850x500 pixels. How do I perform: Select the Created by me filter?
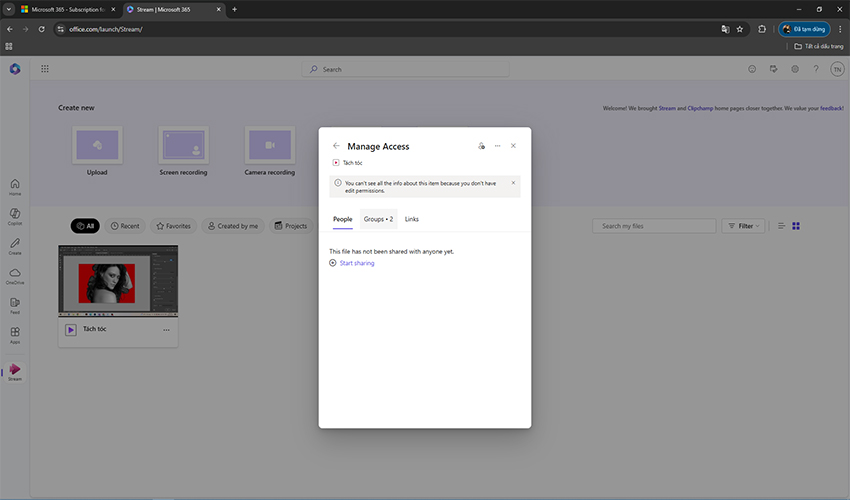[x=233, y=226]
